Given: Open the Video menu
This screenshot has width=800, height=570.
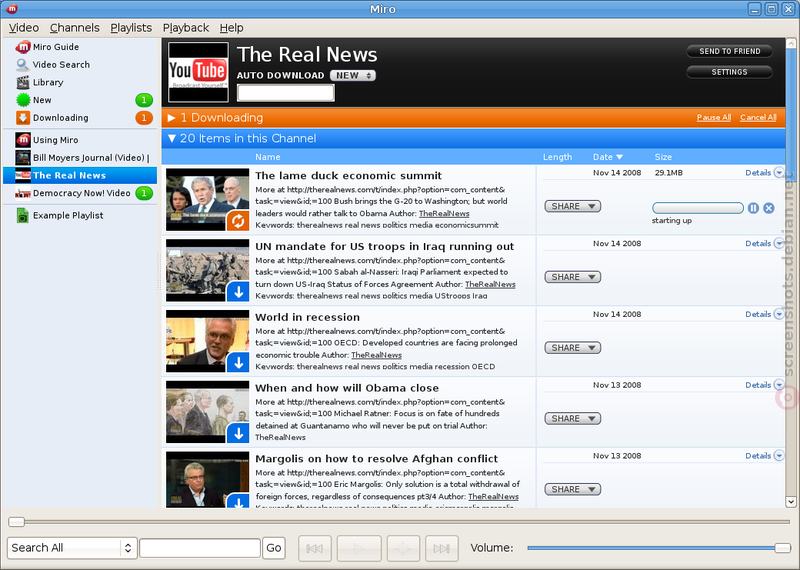Looking at the screenshot, I should pos(23,28).
